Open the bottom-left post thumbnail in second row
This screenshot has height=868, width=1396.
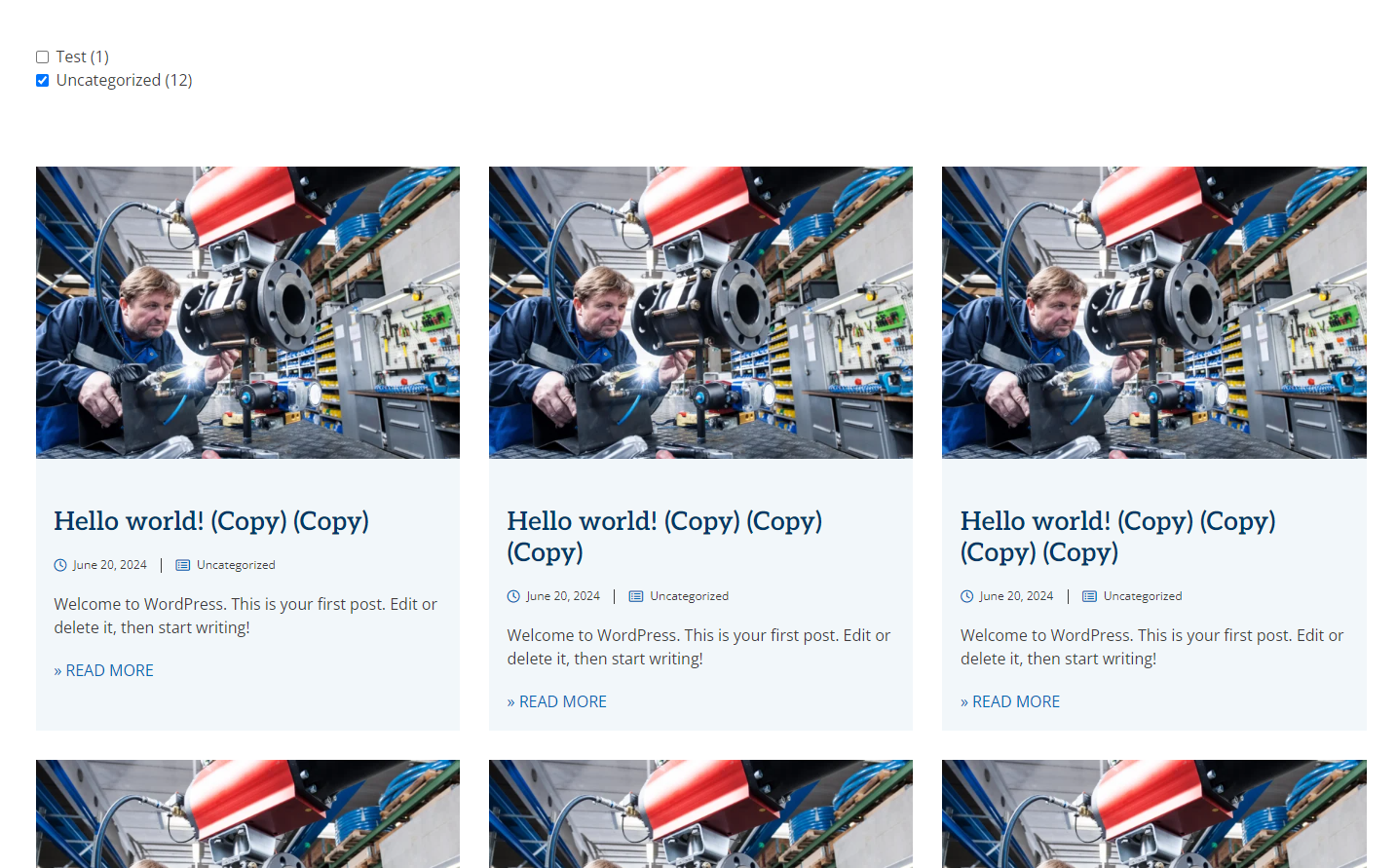[x=247, y=813]
